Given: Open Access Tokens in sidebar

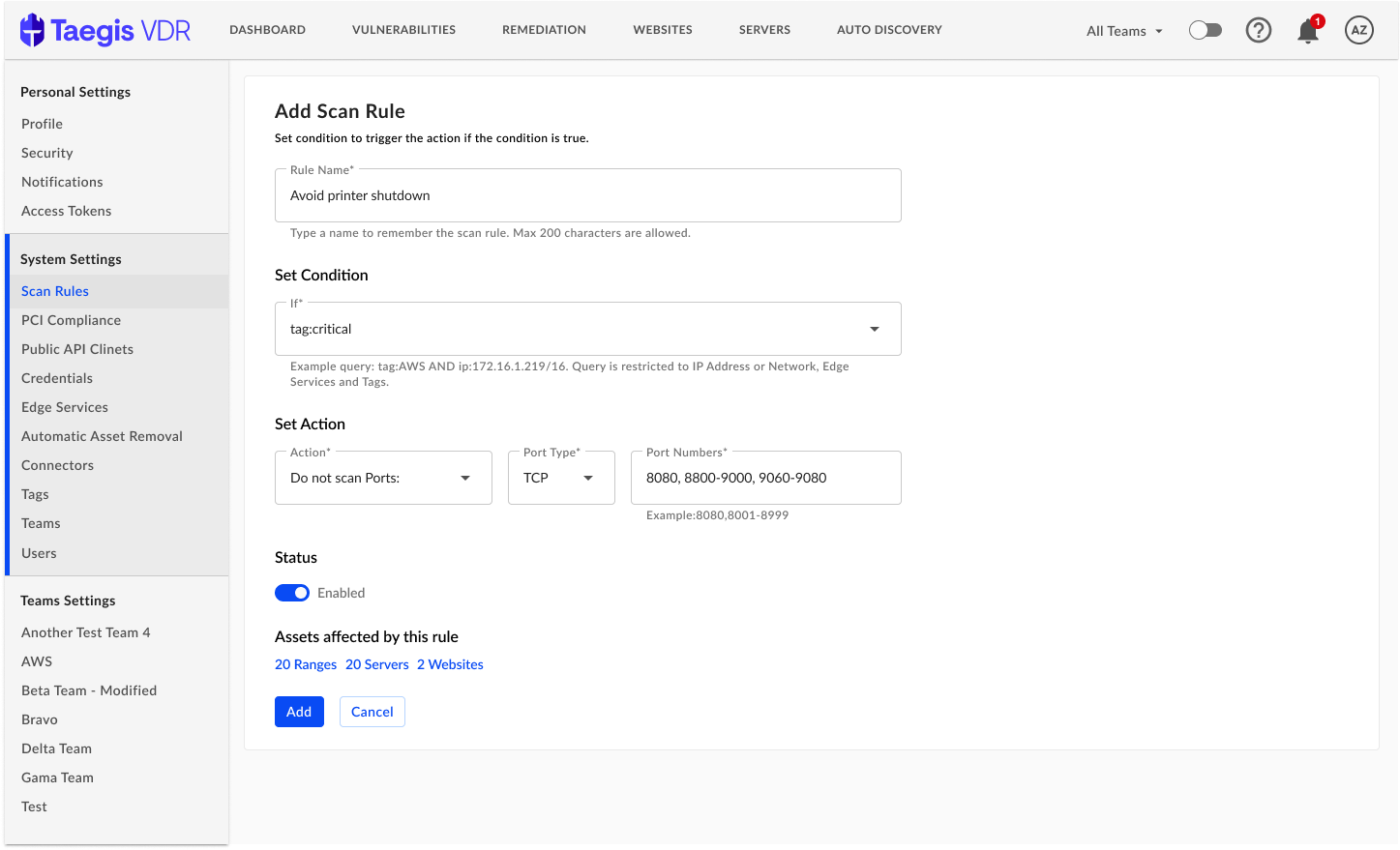Looking at the screenshot, I should coord(66,211).
